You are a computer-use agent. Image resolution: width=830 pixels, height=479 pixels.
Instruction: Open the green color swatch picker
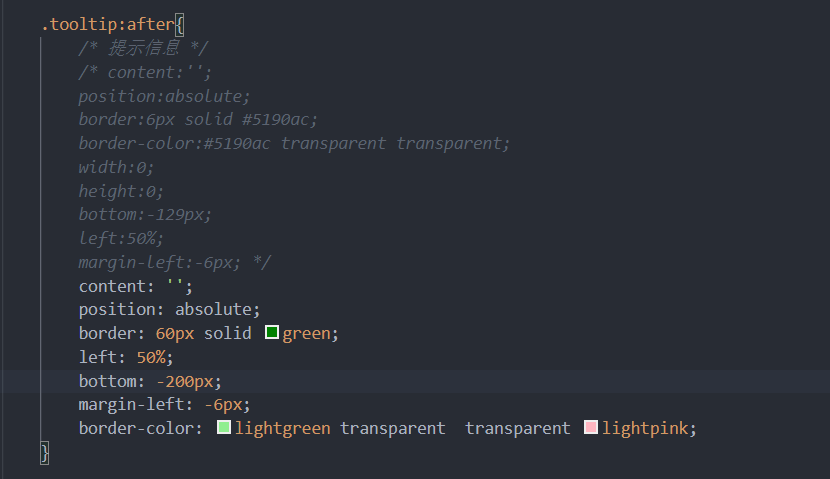coord(272,332)
